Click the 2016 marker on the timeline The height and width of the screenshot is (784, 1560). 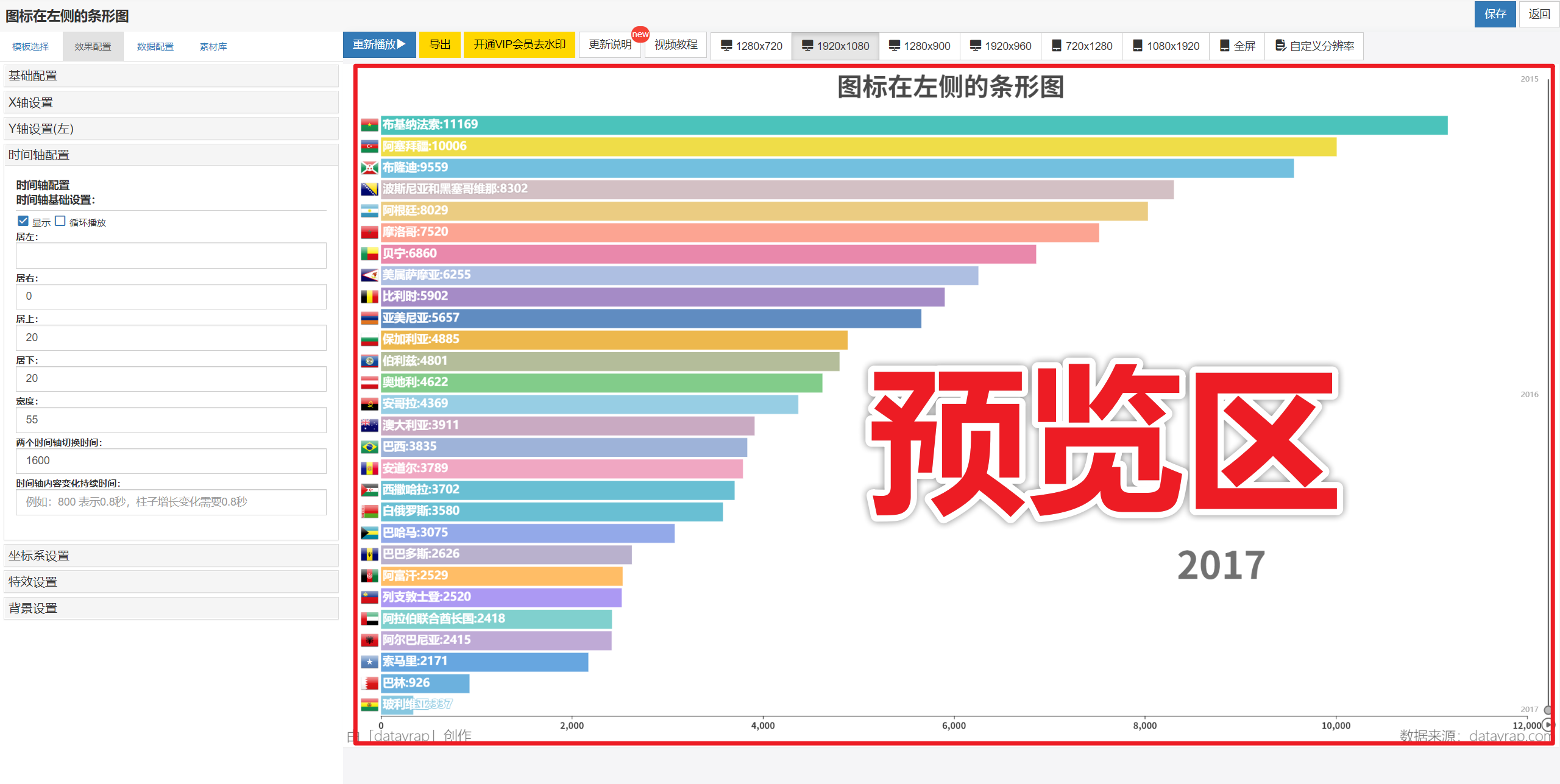tap(1530, 395)
